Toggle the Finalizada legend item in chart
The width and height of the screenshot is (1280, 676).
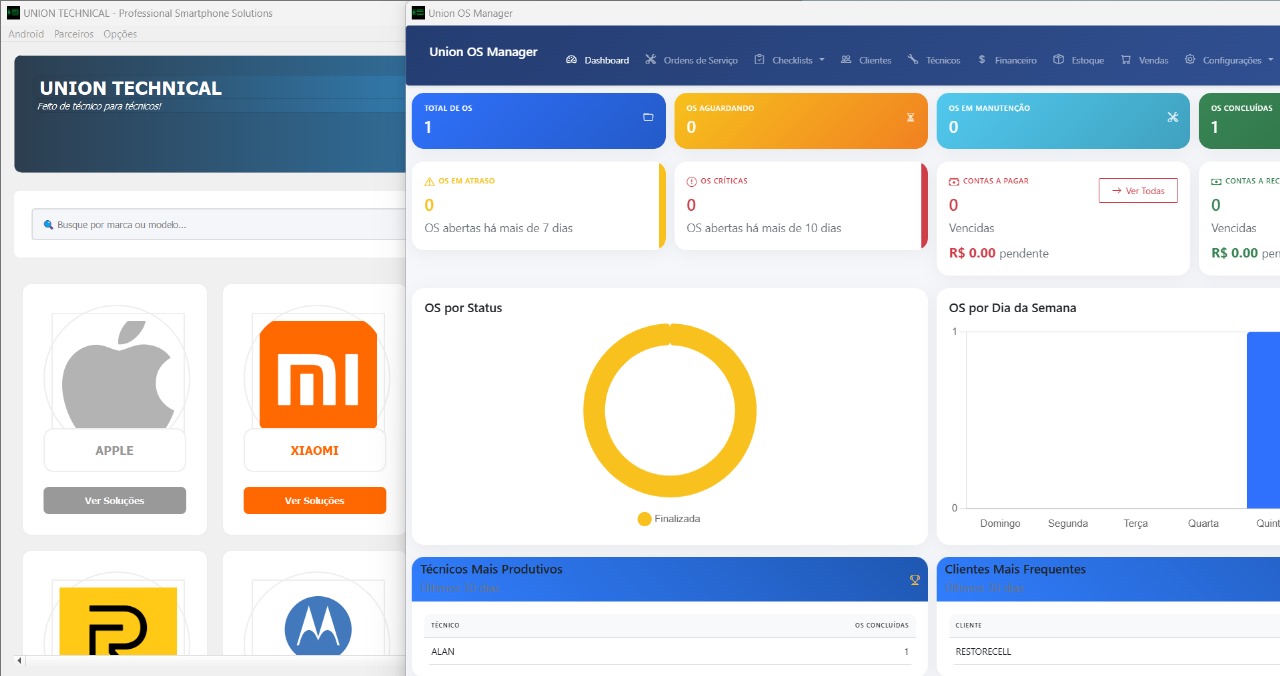point(669,519)
